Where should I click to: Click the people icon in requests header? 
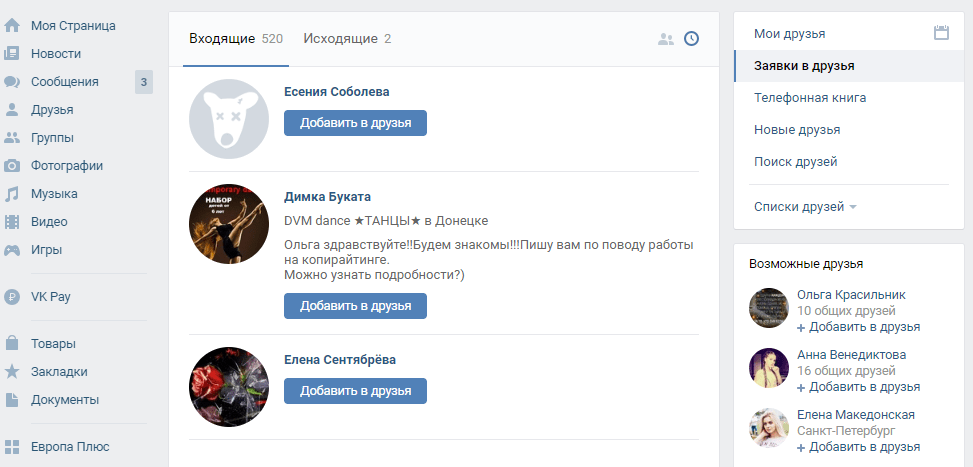666,39
